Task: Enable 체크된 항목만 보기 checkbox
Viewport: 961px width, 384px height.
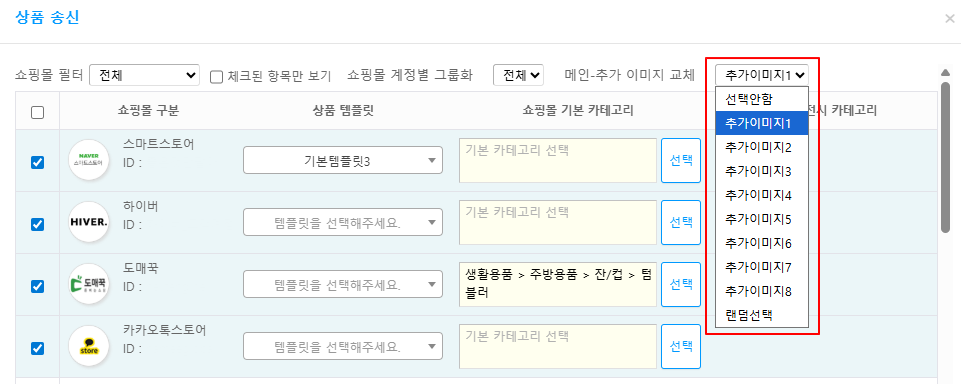Action: click(x=216, y=76)
